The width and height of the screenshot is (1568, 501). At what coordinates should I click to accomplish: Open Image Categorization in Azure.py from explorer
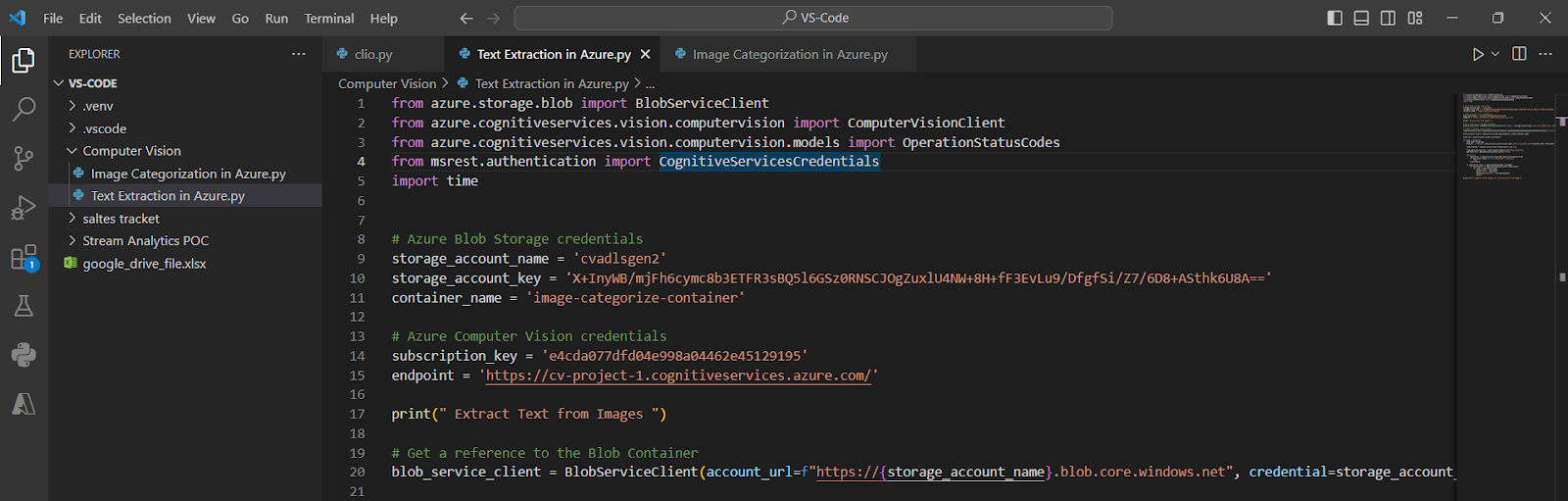(x=185, y=174)
